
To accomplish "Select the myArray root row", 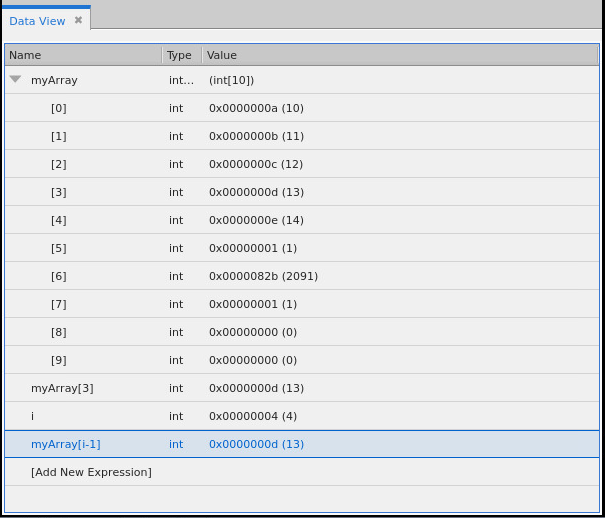I will click(x=54, y=80).
